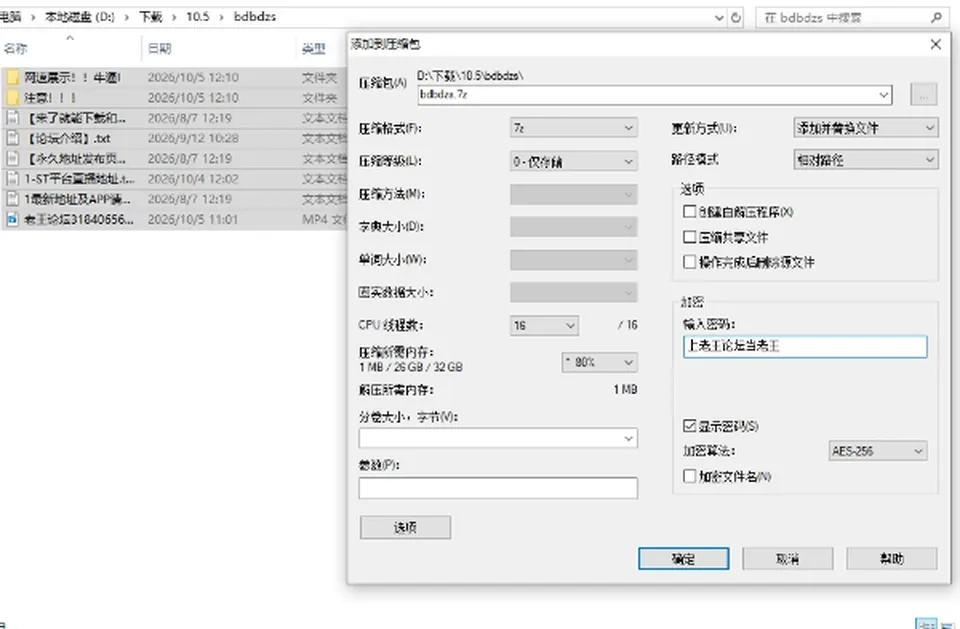Screen dimensions: 960x629
Task: Open 压缩等级 dropdown showing 0 - 仅存储
Action: pyautogui.click(x=574, y=161)
